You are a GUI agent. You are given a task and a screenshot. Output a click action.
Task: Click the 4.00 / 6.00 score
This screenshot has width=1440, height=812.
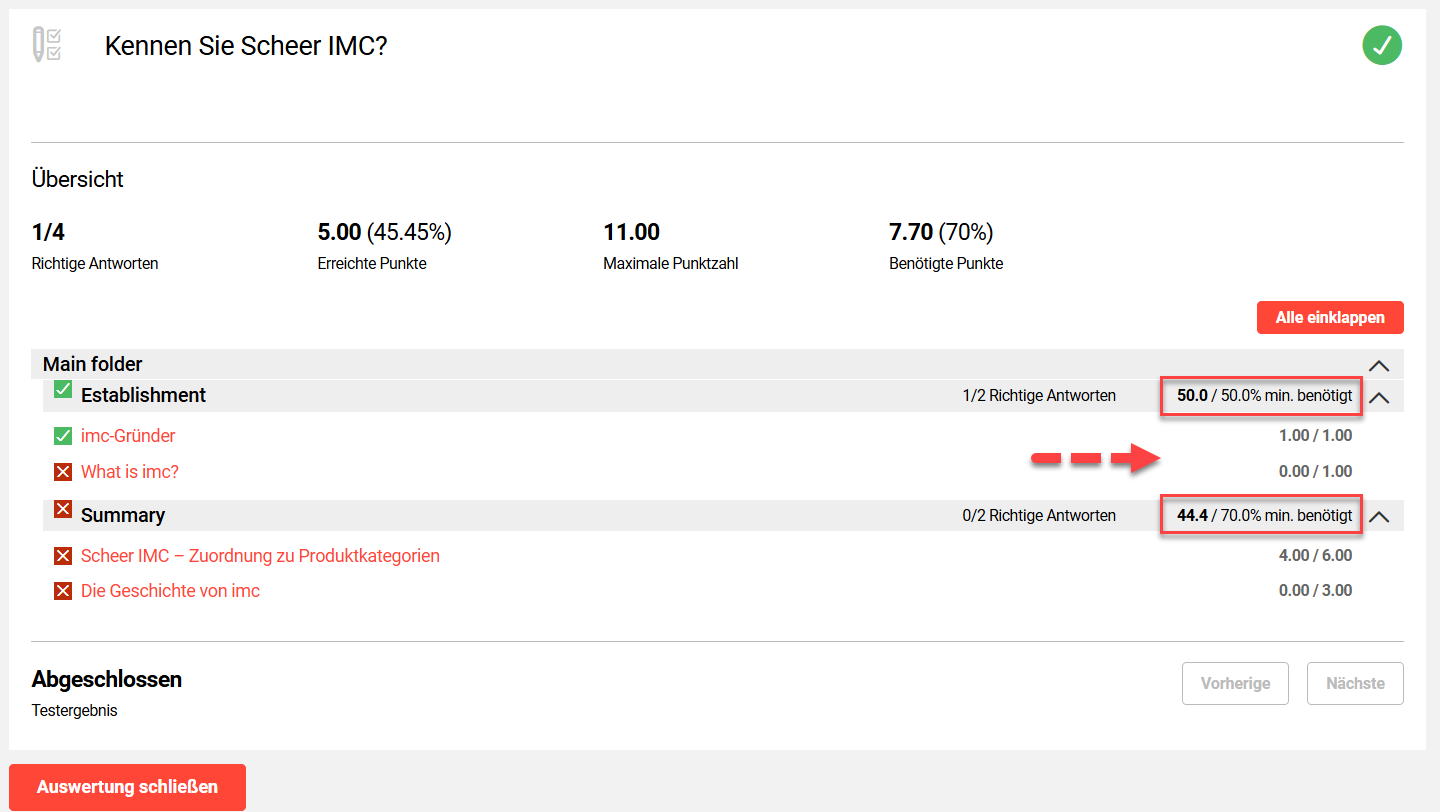click(1316, 556)
